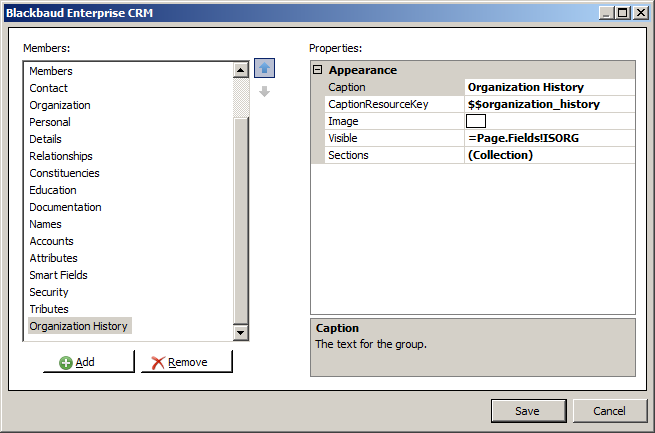655x433 pixels.
Task: Click the members list scroll down arrow
Action: coord(241,332)
